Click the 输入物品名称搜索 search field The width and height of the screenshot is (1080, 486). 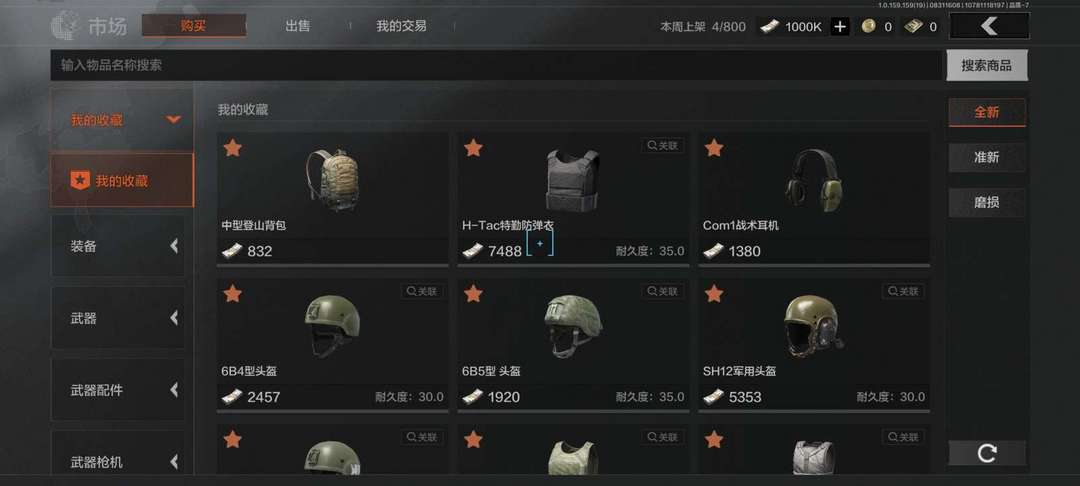496,65
